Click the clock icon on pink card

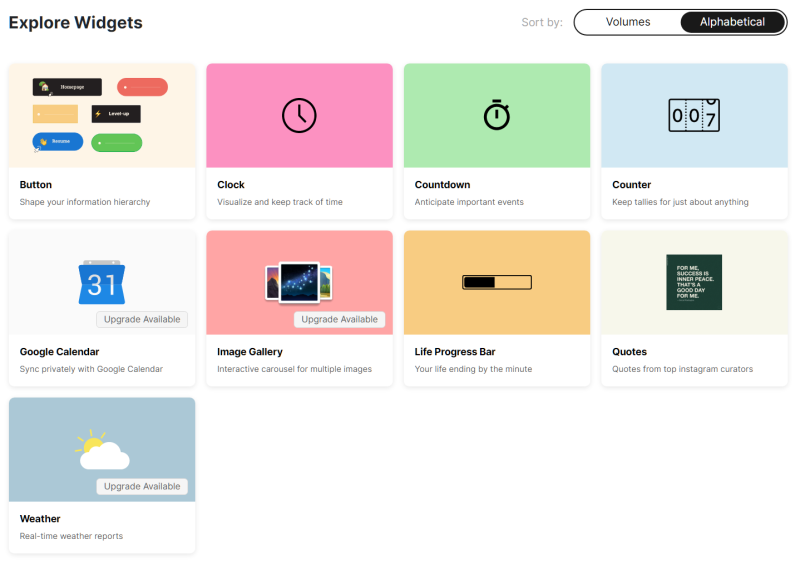tap(299, 115)
